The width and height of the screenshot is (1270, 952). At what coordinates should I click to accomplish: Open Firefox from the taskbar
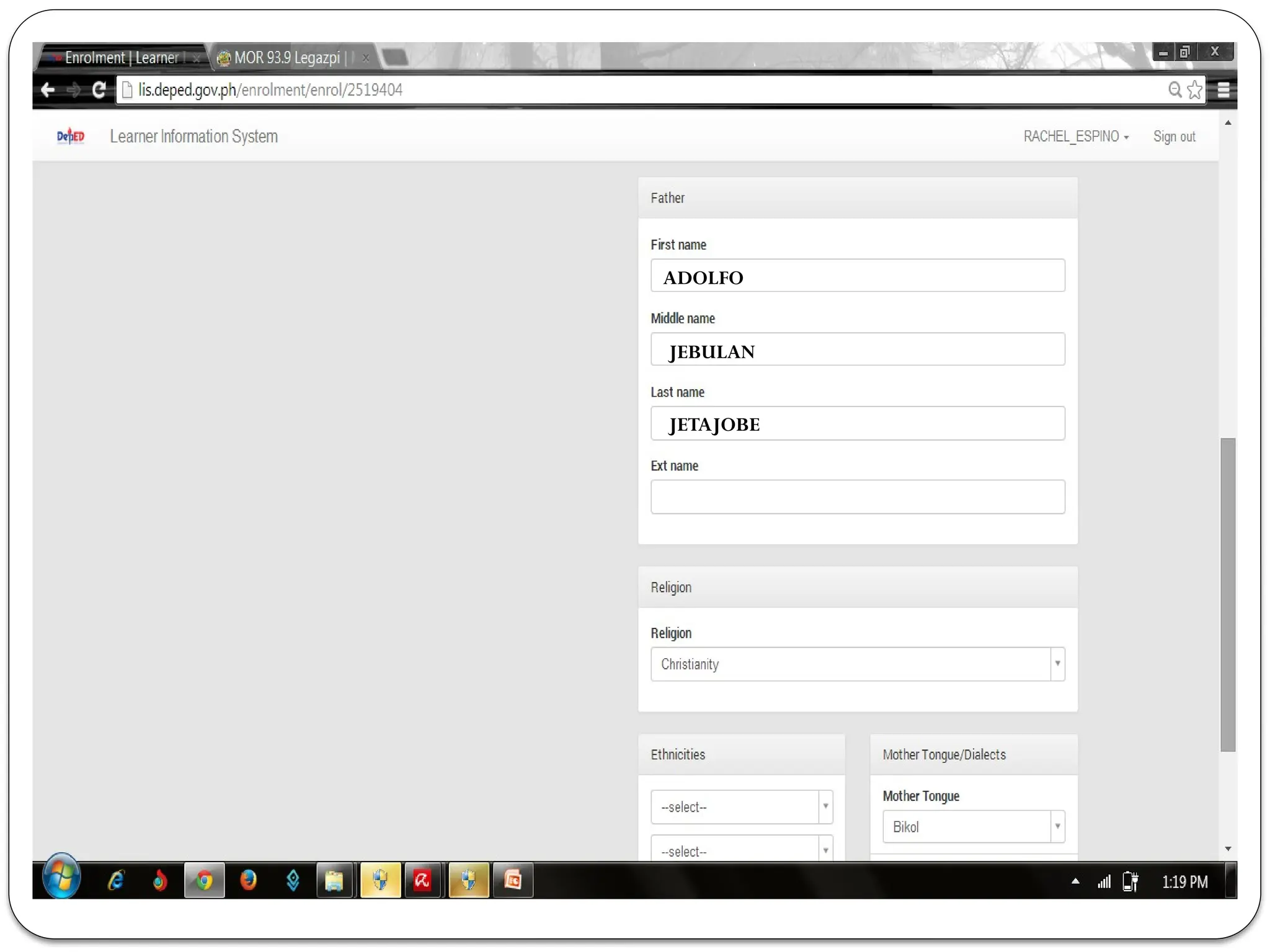pos(249,880)
